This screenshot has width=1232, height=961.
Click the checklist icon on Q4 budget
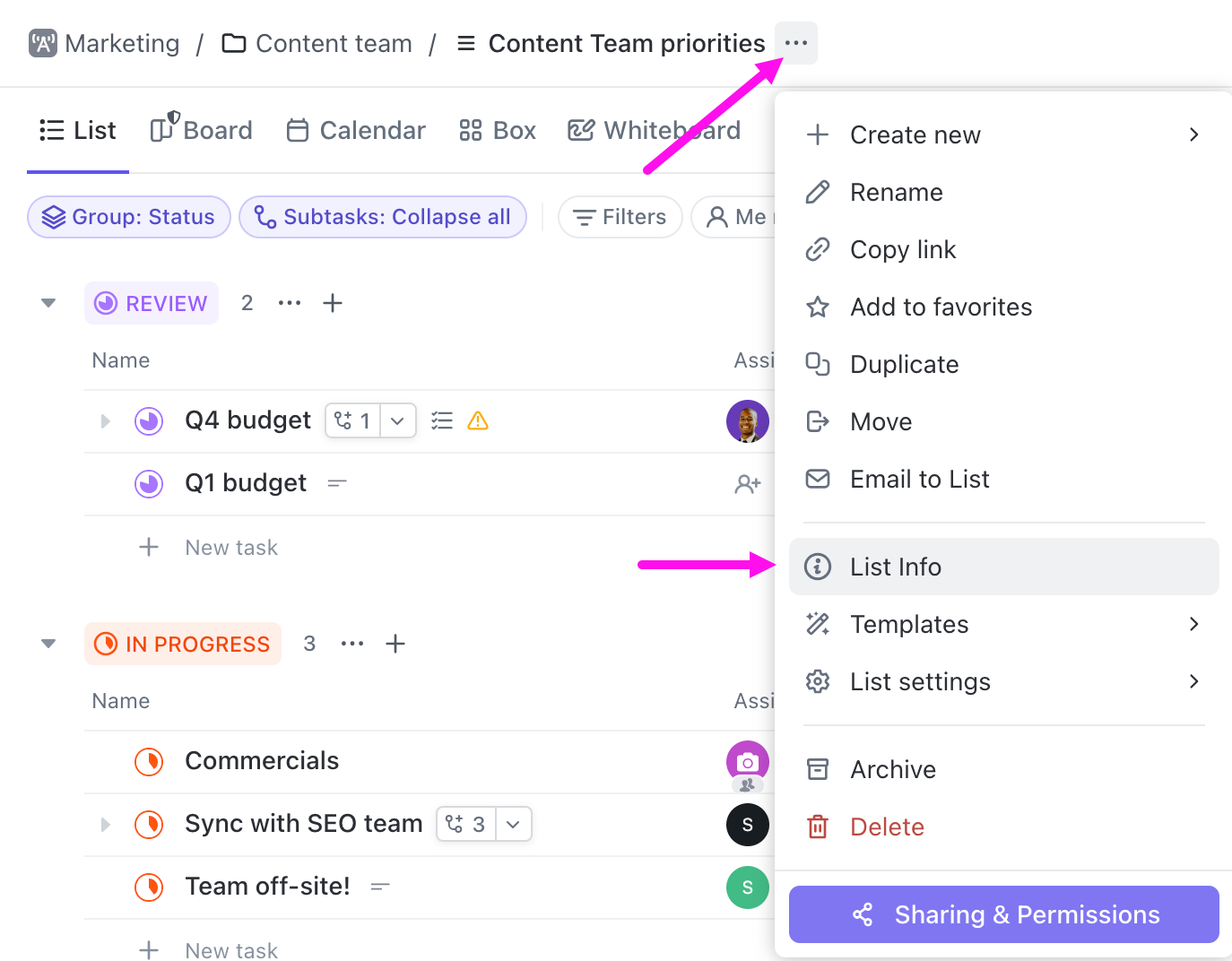tap(442, 420)
